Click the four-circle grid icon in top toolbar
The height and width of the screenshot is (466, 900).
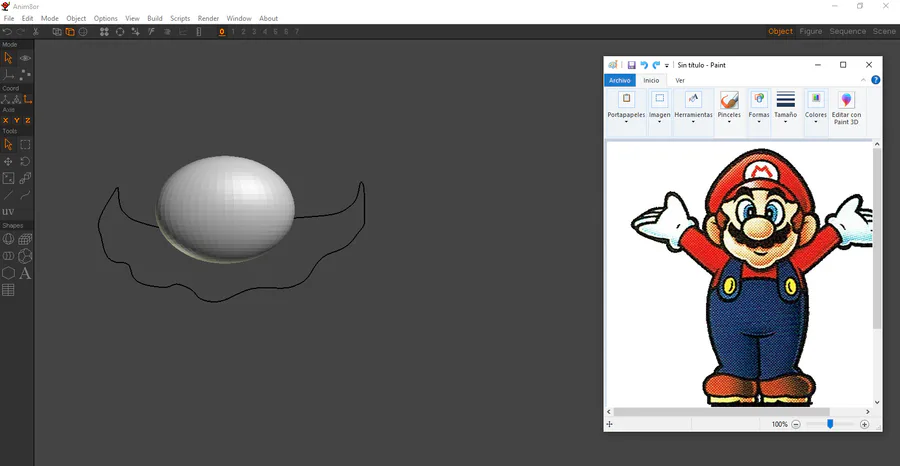(104, 32)
